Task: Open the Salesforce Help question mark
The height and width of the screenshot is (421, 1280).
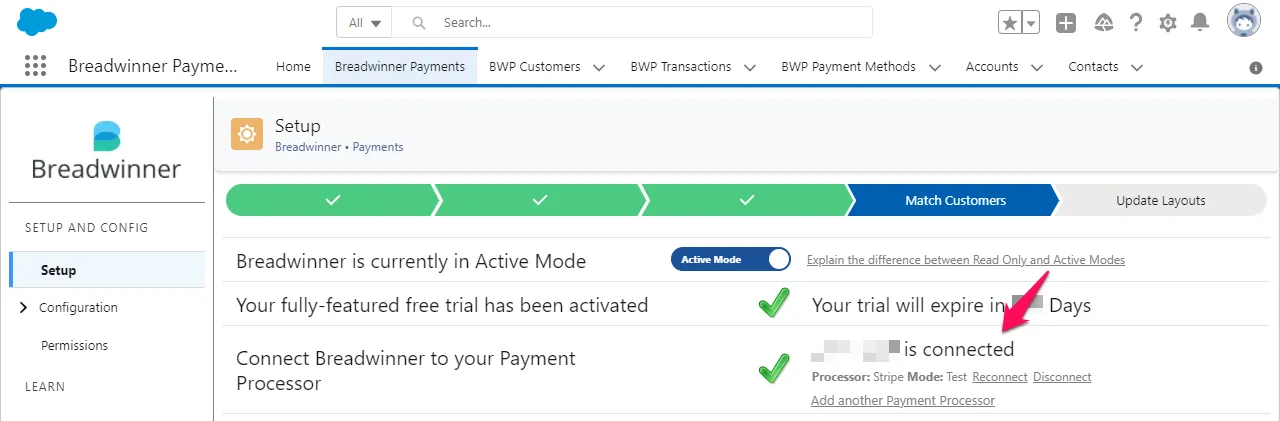Action: click(1136, 23)
